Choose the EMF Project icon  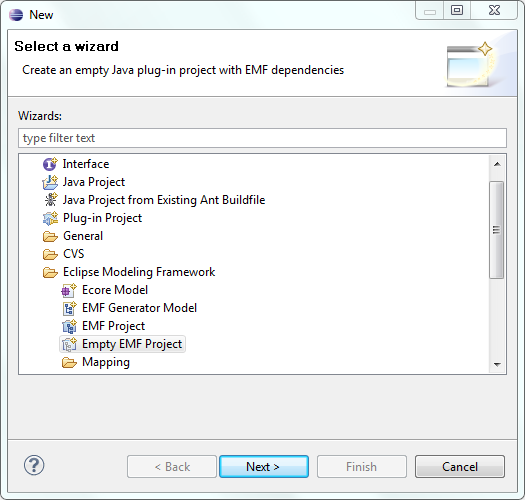click(69, 327)
